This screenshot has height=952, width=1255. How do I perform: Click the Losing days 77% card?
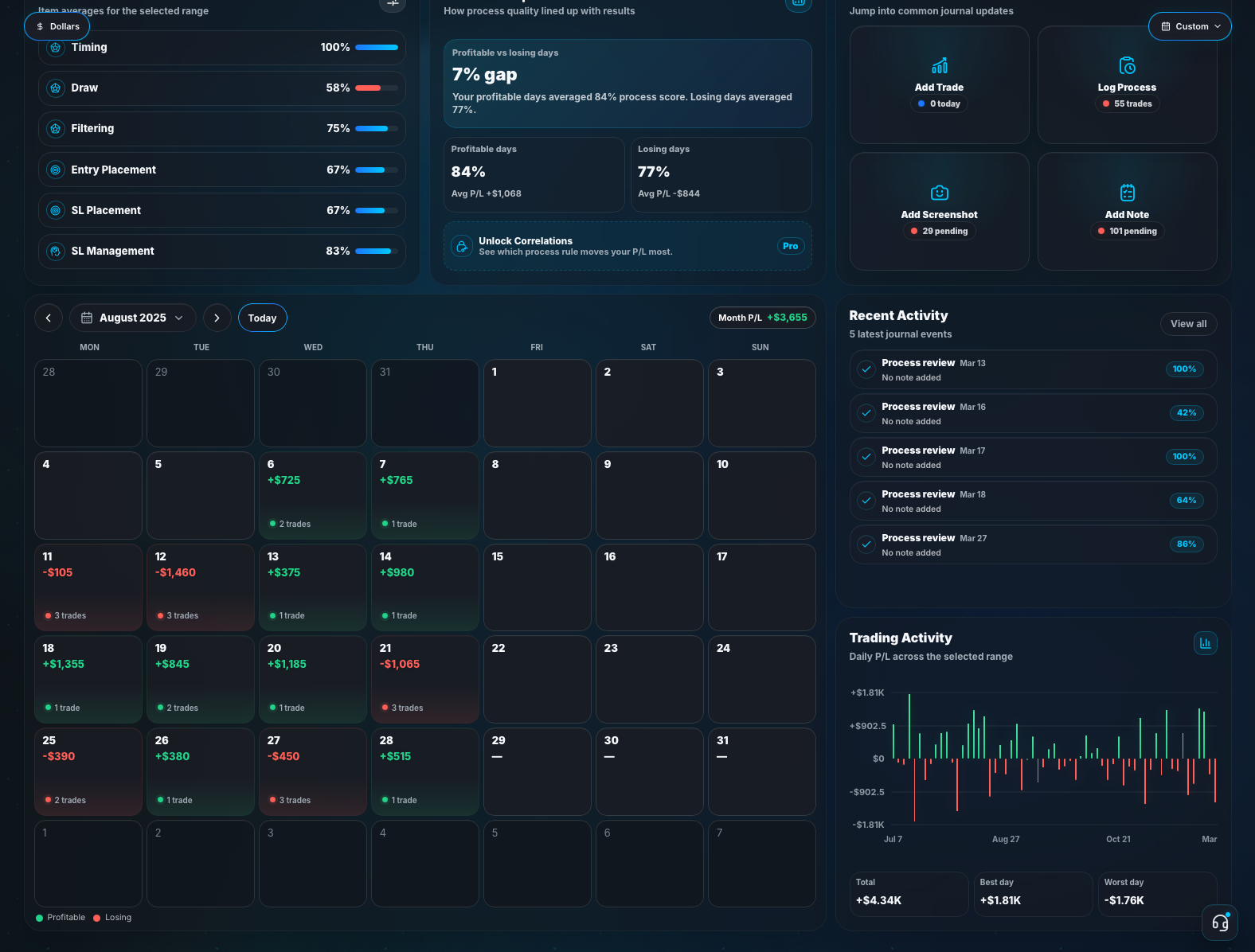coord(721,174)
